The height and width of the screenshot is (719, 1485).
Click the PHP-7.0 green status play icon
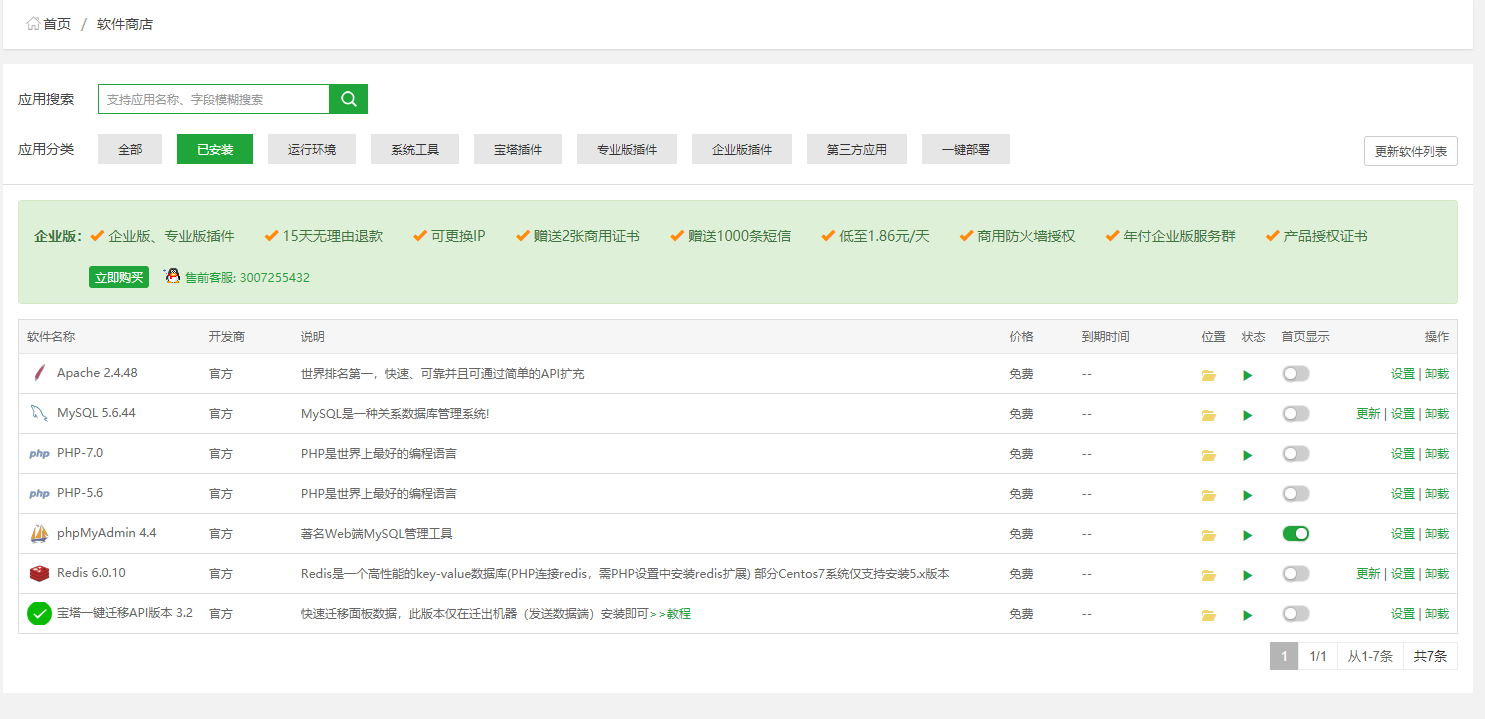1248,455
